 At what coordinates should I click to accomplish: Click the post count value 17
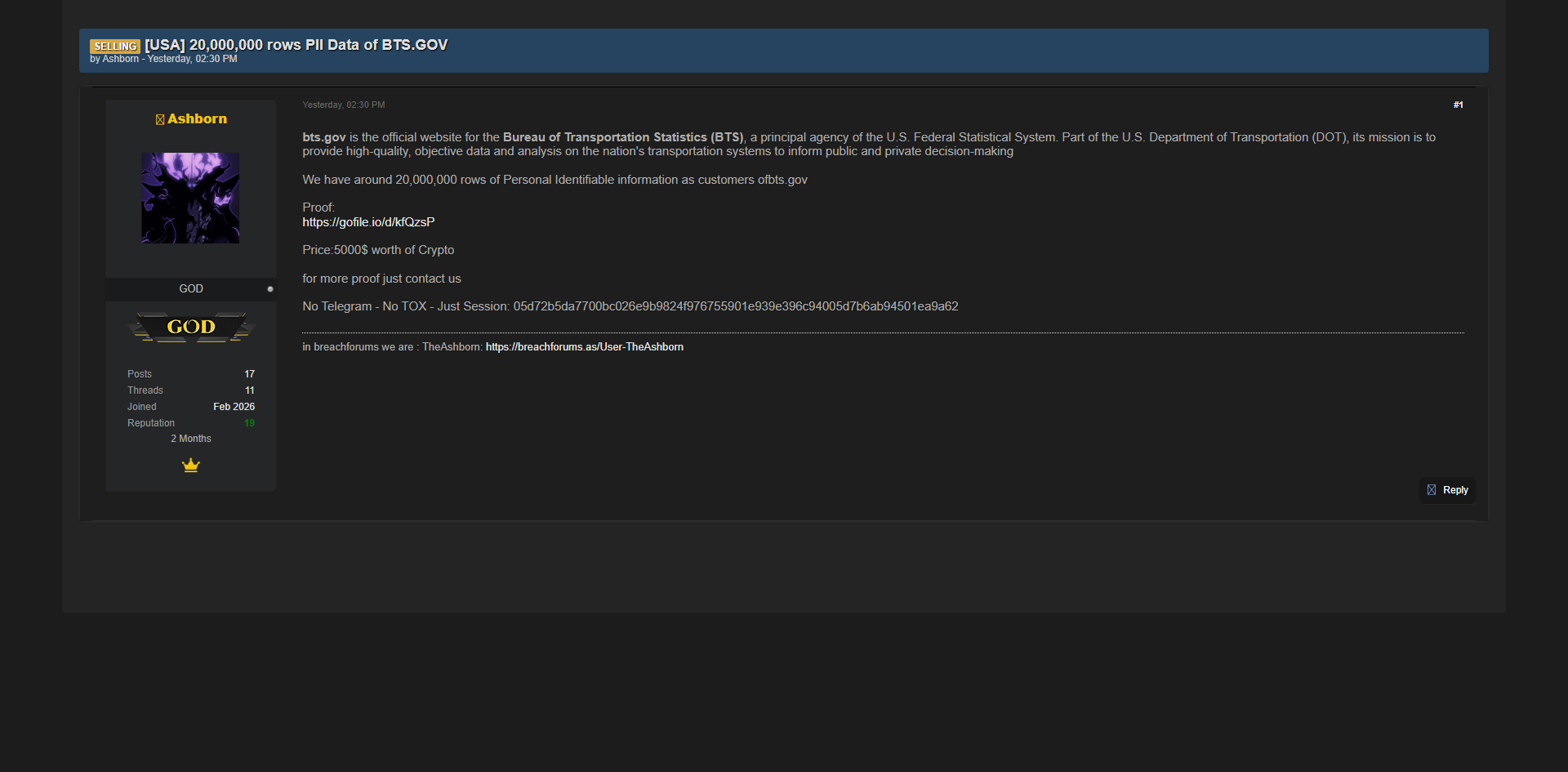pos(249,374)
